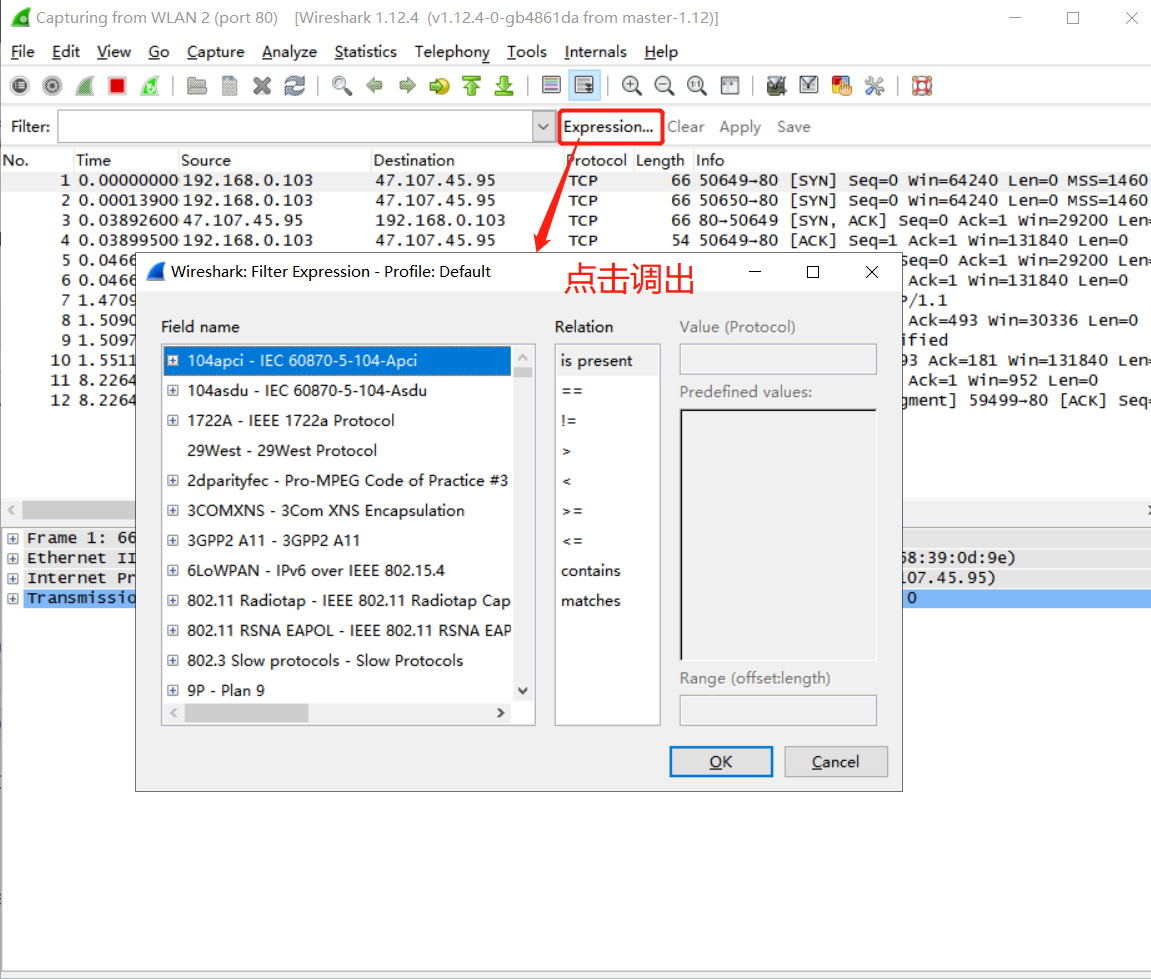Toggle packet list colorization
The image size is (1151, 979).
[x=551, y=86]
